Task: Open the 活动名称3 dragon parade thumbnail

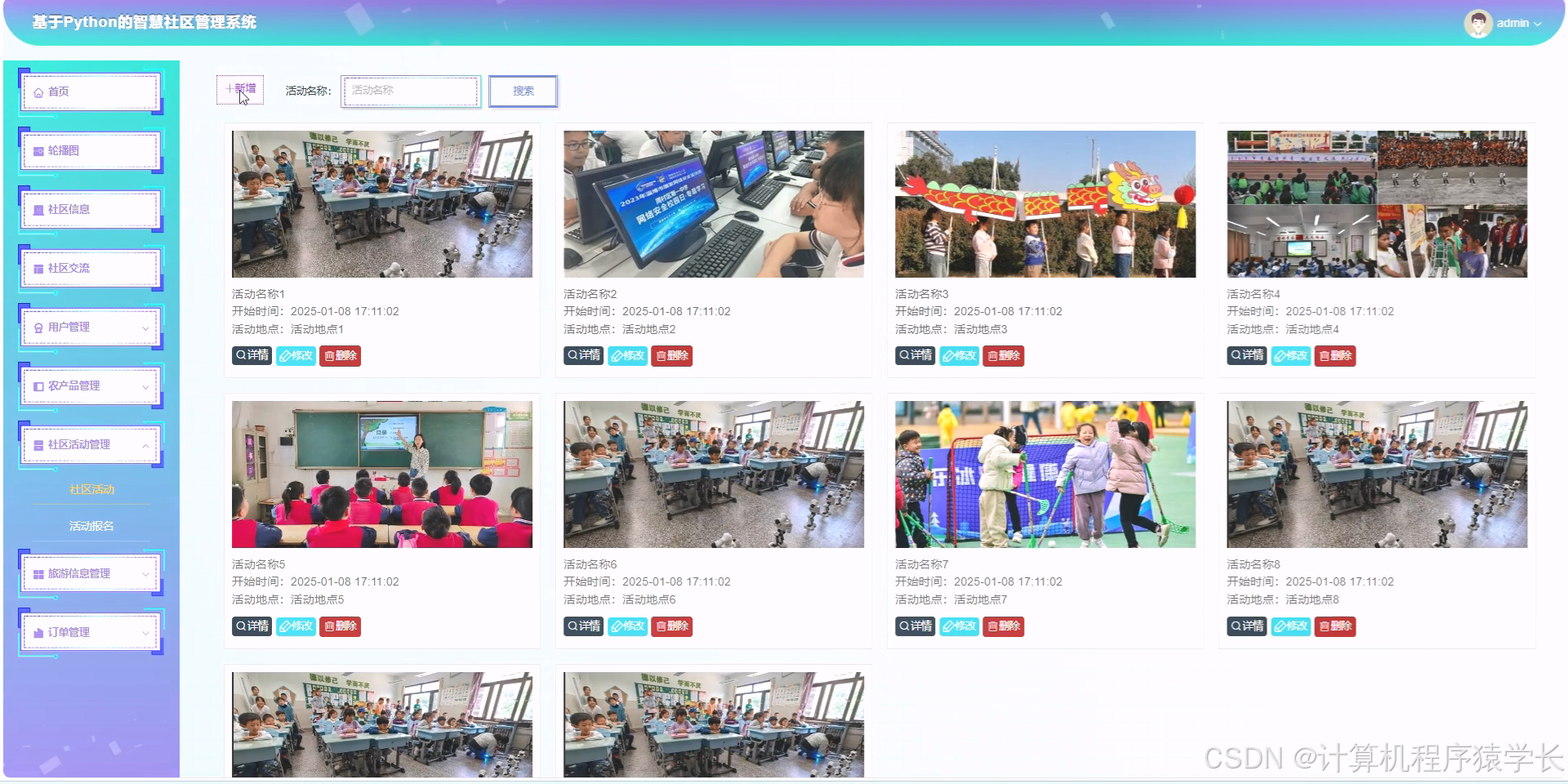Action: (x=1045, y=204)
